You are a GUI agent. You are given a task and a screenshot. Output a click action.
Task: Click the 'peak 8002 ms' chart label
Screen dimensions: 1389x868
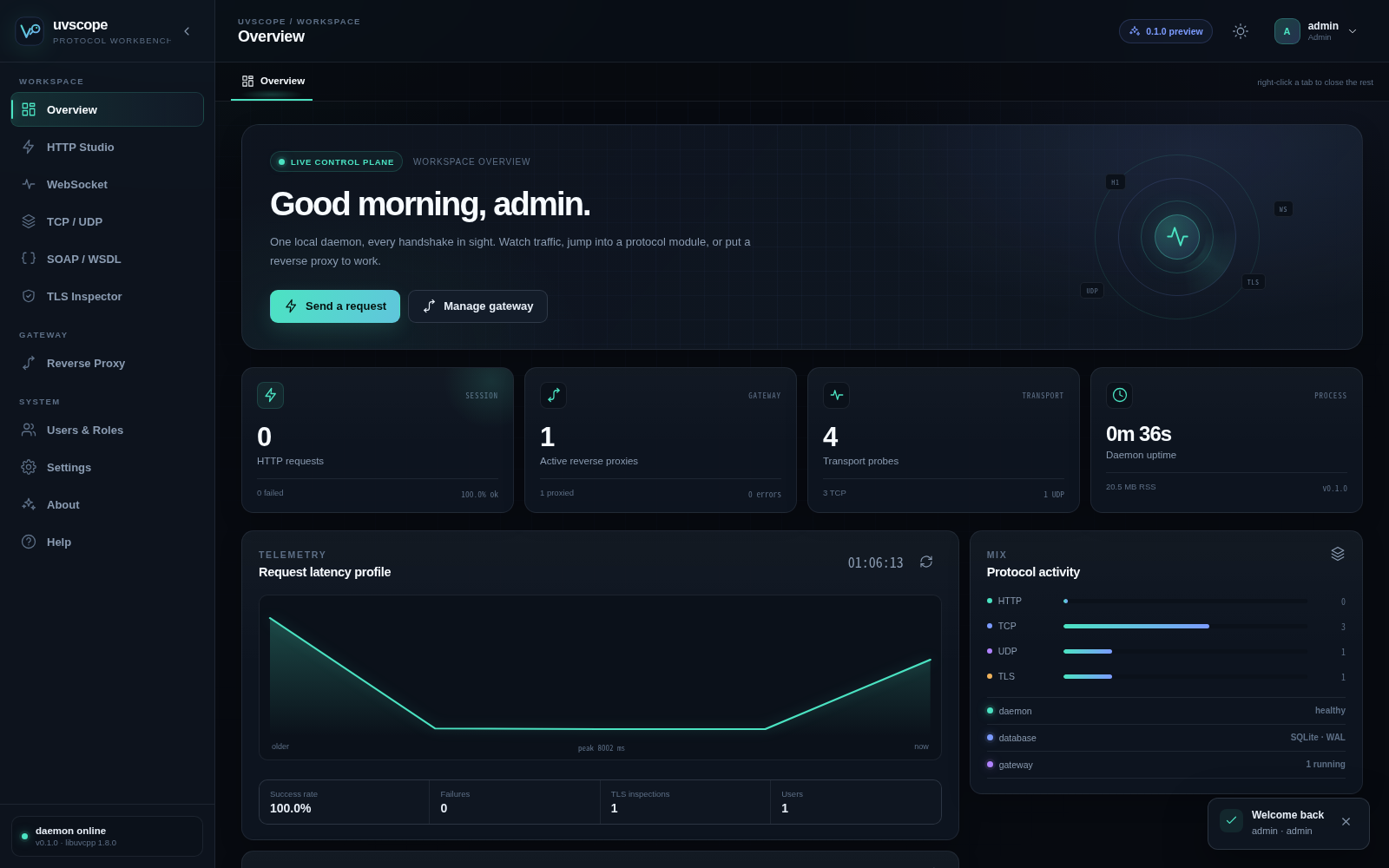point(601,748)
